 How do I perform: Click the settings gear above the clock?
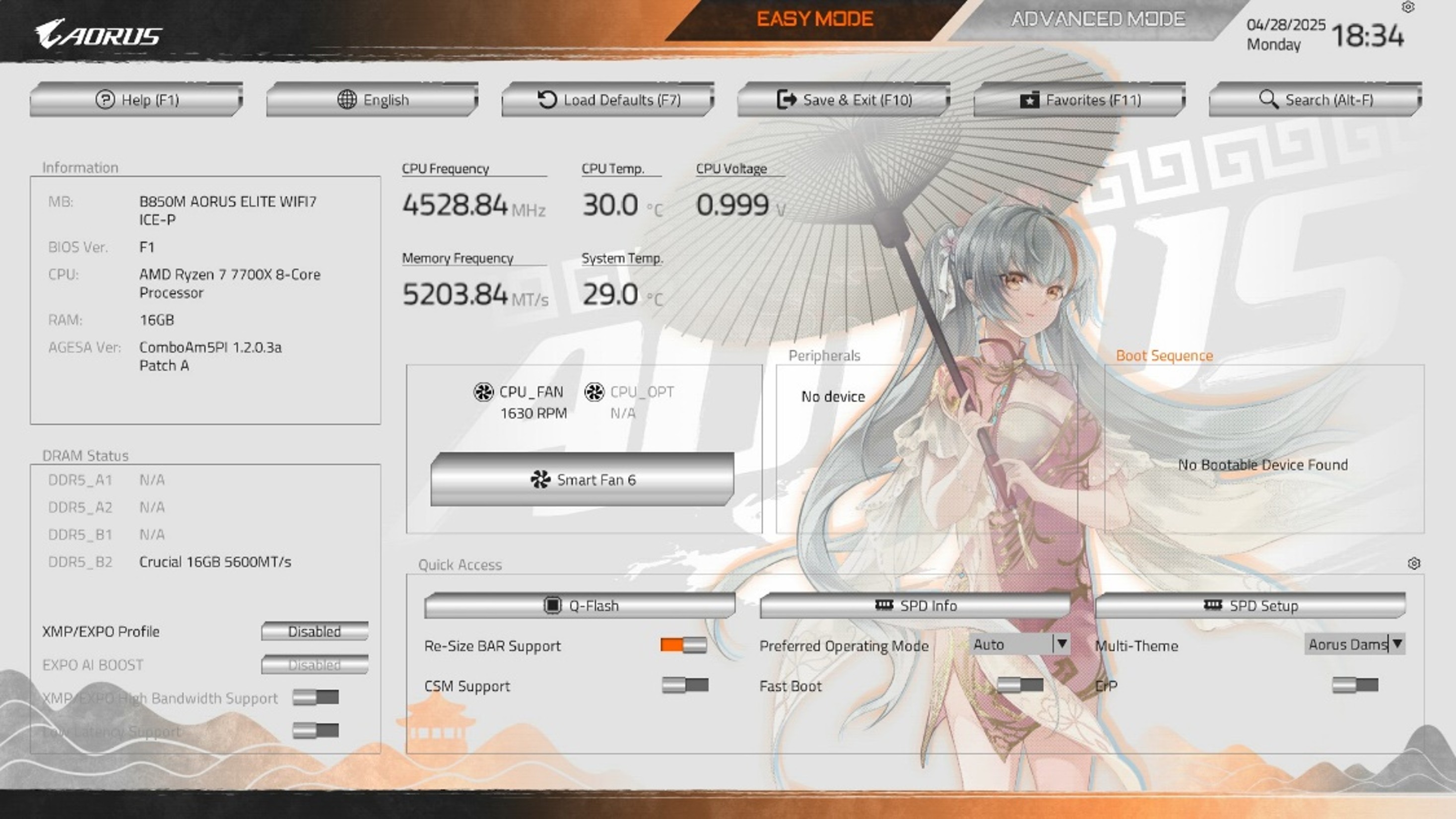pos(1408,7)
